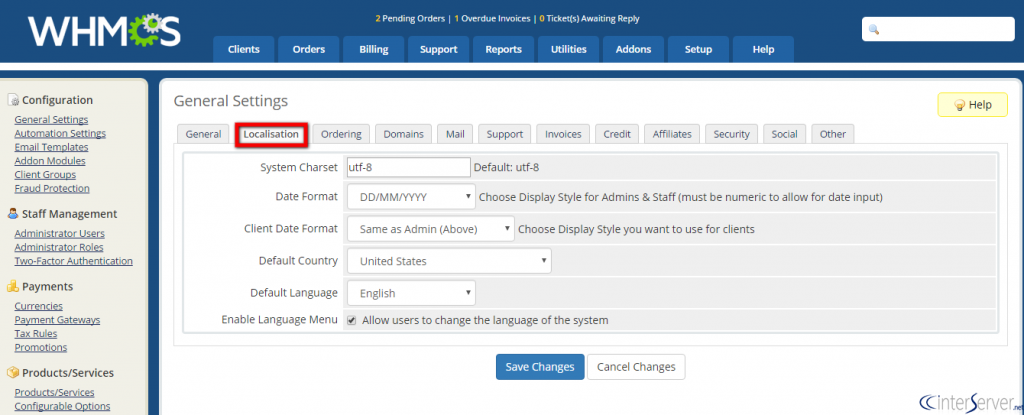Click the search magnifier icon
Viewport: 1024px width, 415px height.
click(874, 30)
